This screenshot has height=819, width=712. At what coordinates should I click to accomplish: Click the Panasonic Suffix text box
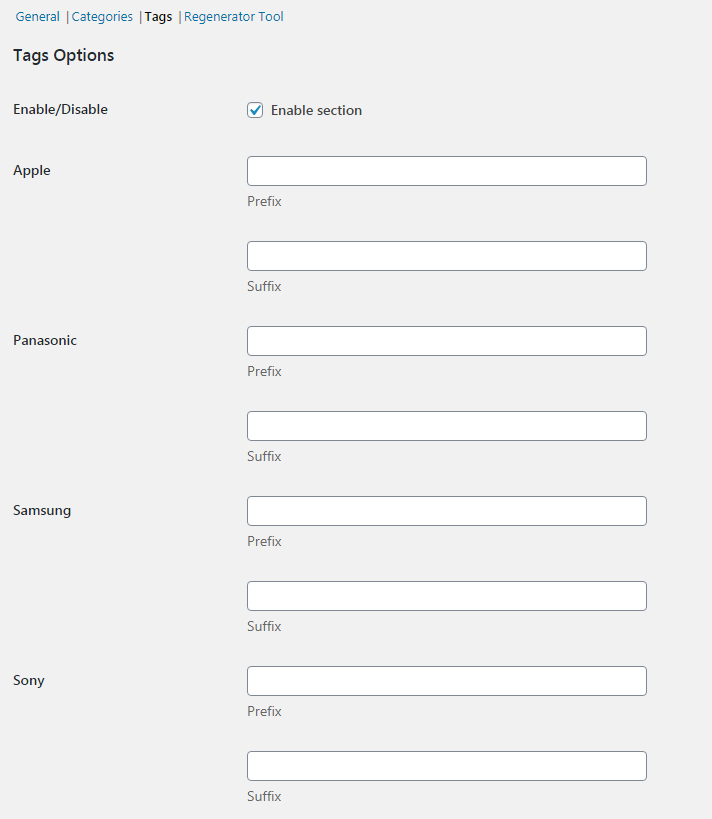coord(447,426)
